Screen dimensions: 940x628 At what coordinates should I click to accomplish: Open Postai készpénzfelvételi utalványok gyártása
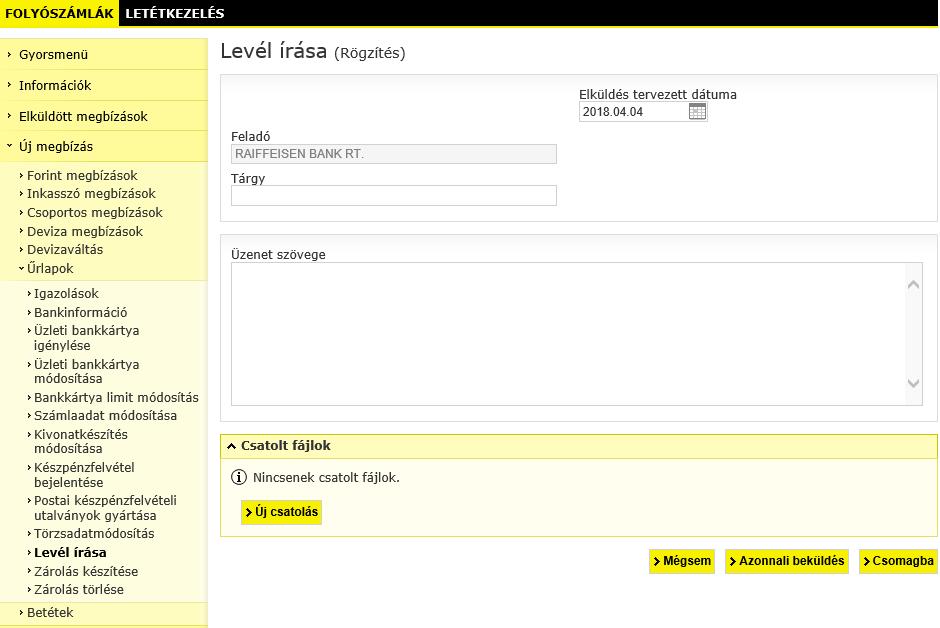[x=105, y=508]
